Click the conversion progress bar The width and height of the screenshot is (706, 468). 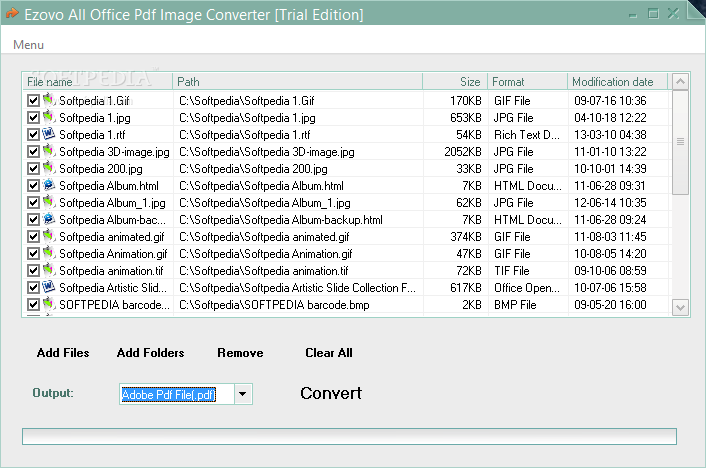349,436
